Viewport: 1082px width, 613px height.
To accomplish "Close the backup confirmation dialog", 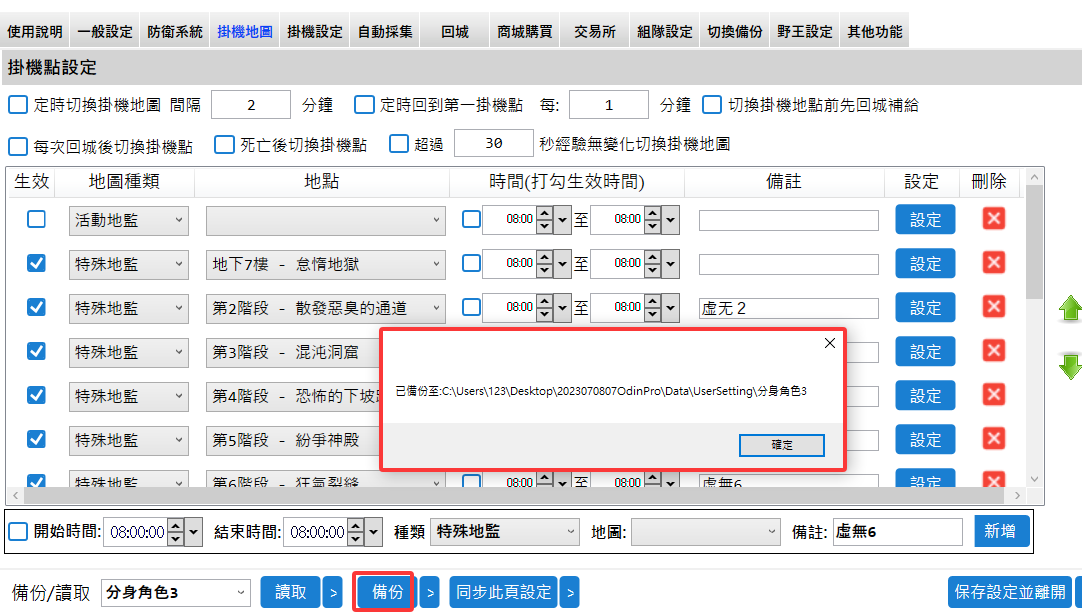I will [x=829, y=343].
